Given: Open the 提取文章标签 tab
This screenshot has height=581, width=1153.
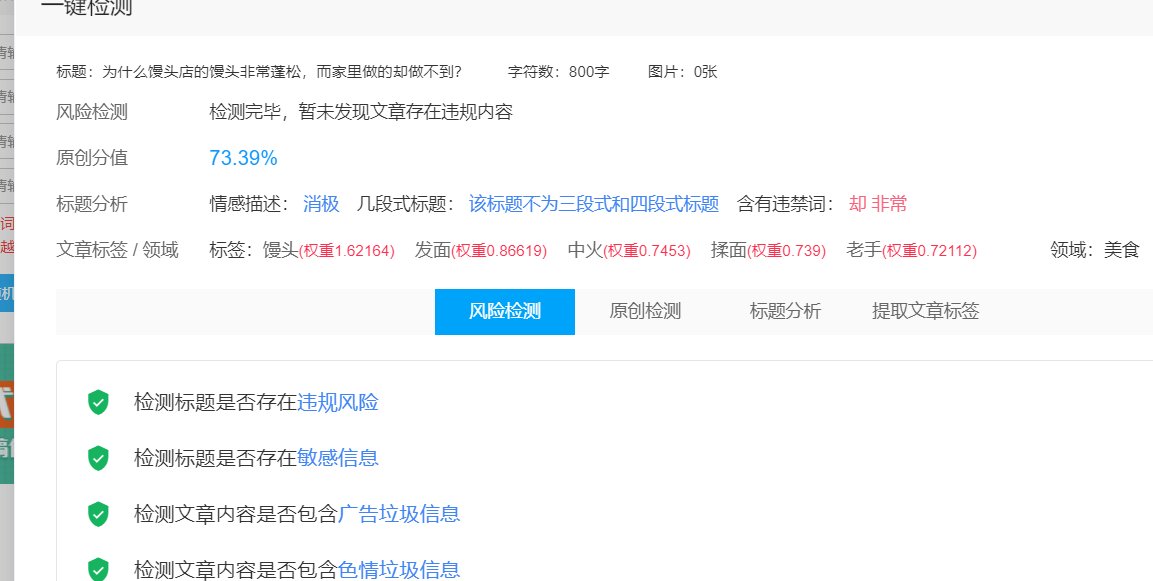Looking at the screenshot, I should click(925, 311).
